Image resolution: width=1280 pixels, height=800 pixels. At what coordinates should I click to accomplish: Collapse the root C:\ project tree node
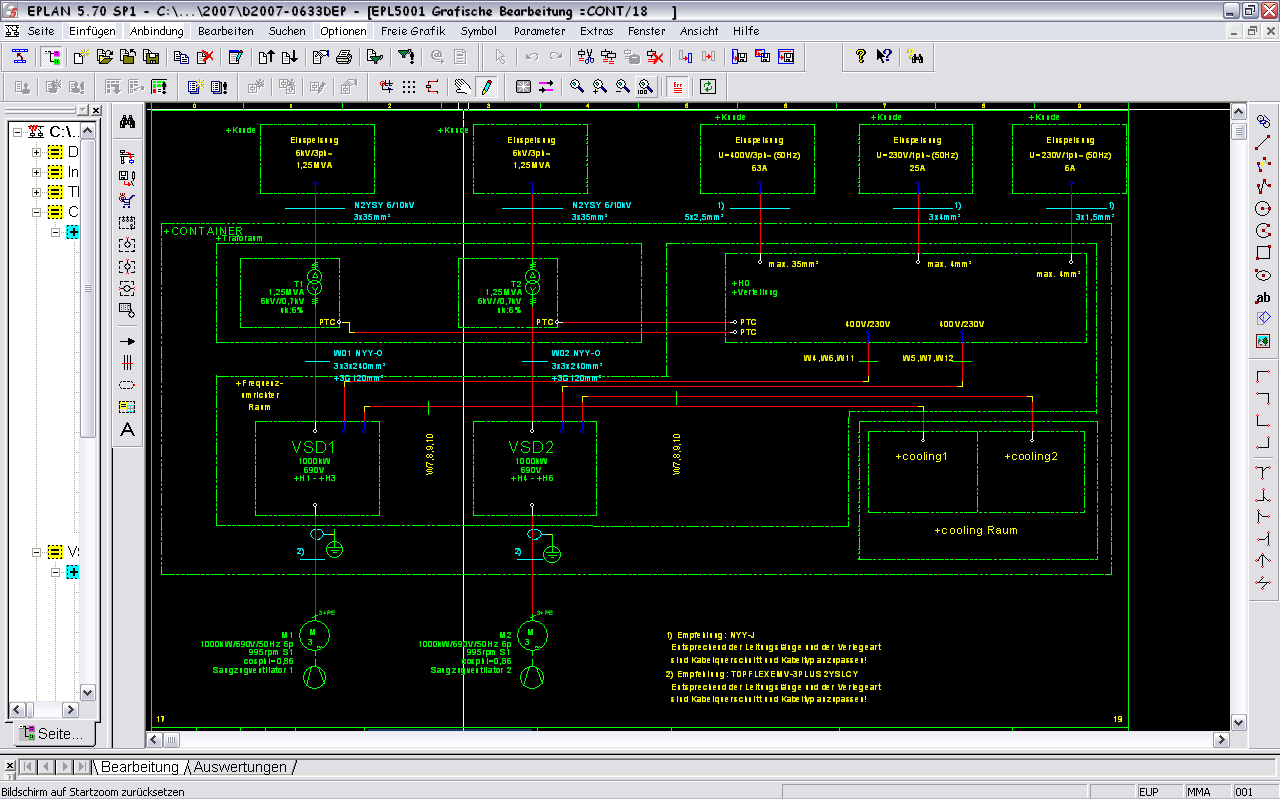click(x=19, y=132)
